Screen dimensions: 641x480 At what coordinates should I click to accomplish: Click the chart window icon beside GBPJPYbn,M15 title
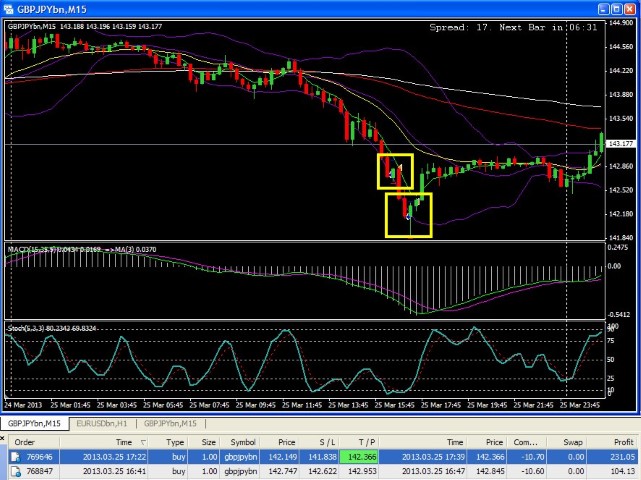click(8, 9)
